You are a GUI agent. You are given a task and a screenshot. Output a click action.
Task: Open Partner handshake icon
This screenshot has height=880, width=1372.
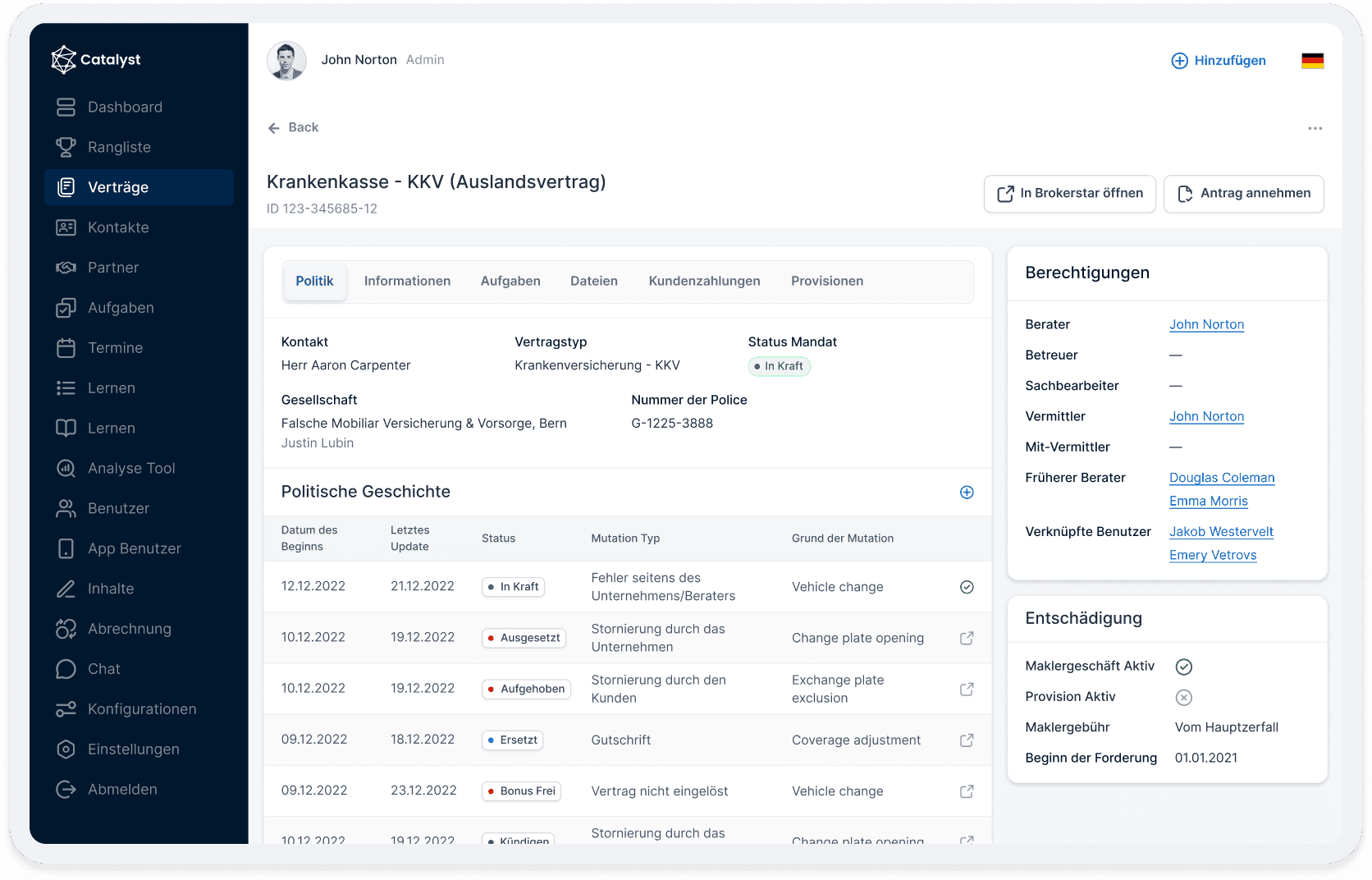click(66, 268)
